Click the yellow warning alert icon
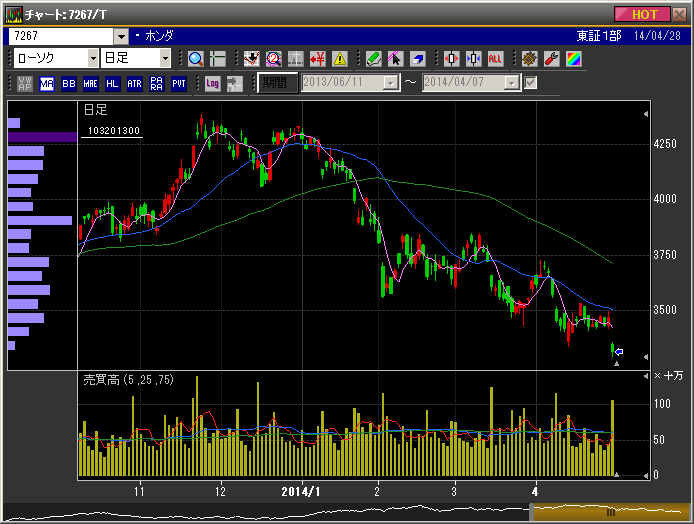This screenshot has width=694, height=524. pos(340,59)
